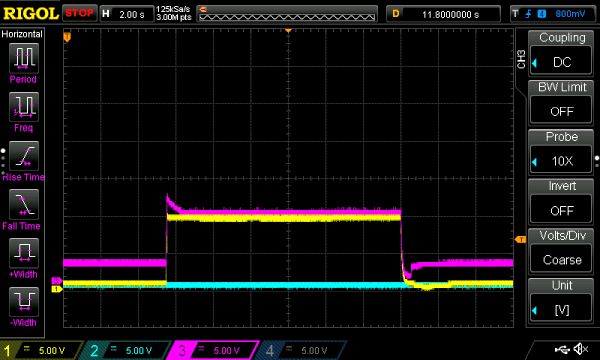The width and height of the screenshot is (600, 360).
Task: Click the waveform memory position bar
Action: (287, 14)
